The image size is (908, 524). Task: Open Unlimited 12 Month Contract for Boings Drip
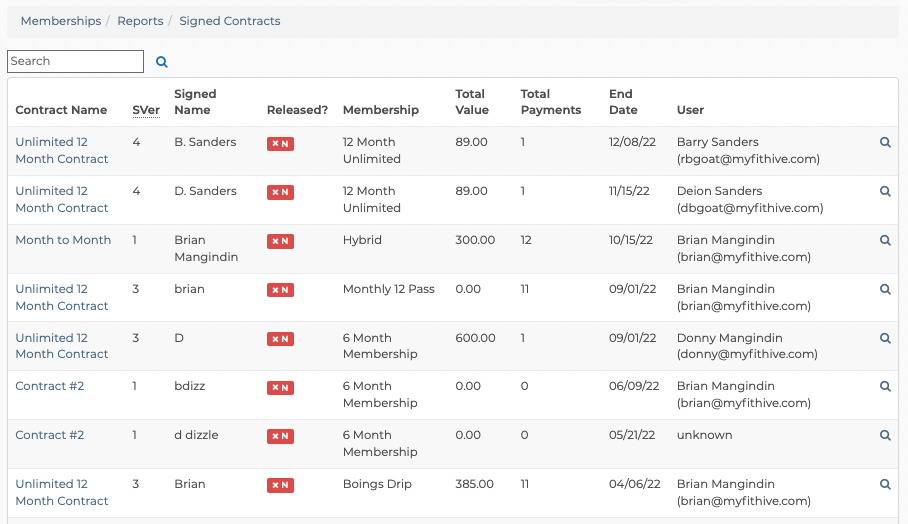[x=61, y=492]
